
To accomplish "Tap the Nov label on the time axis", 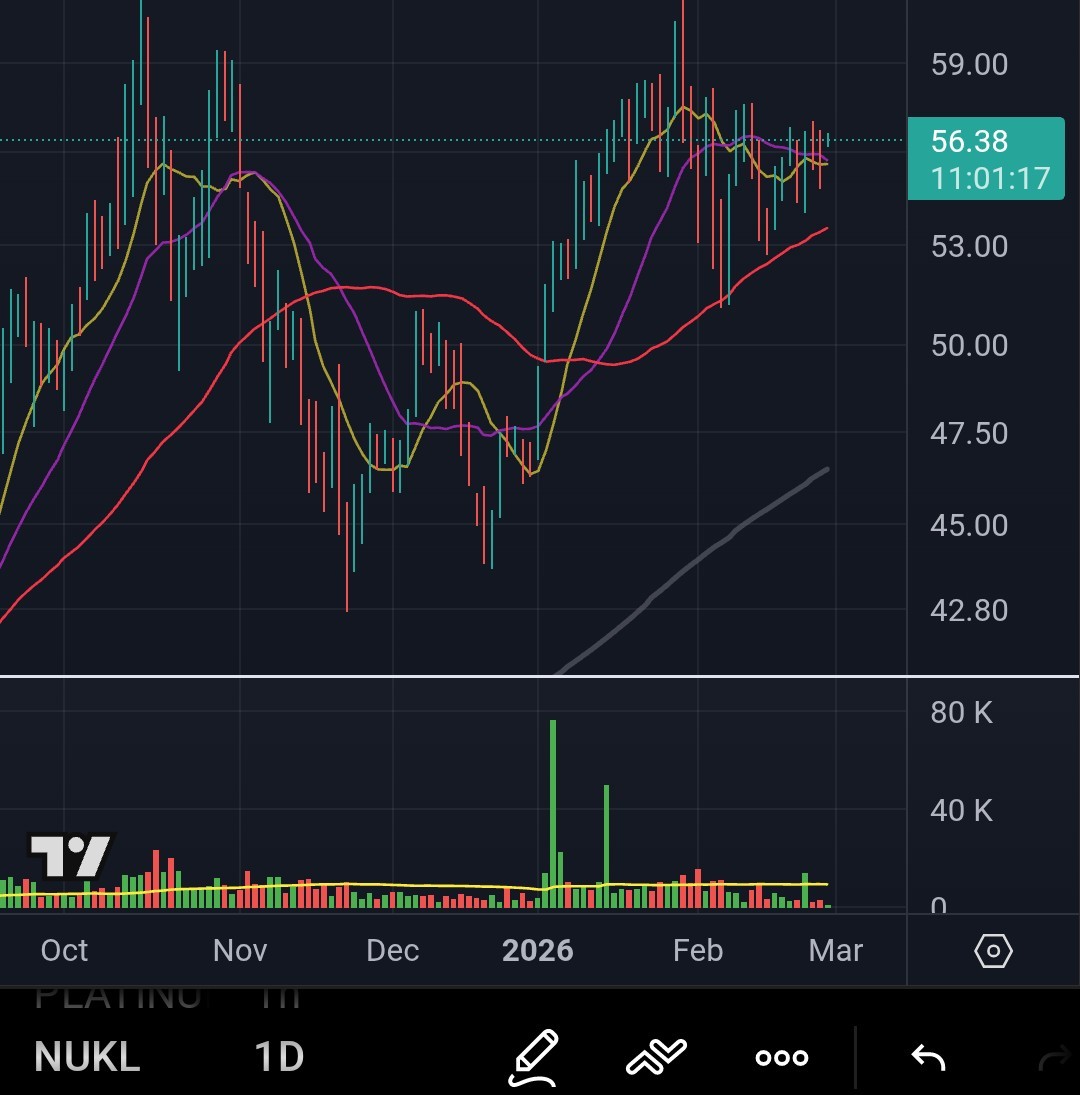I will [240, 950].
